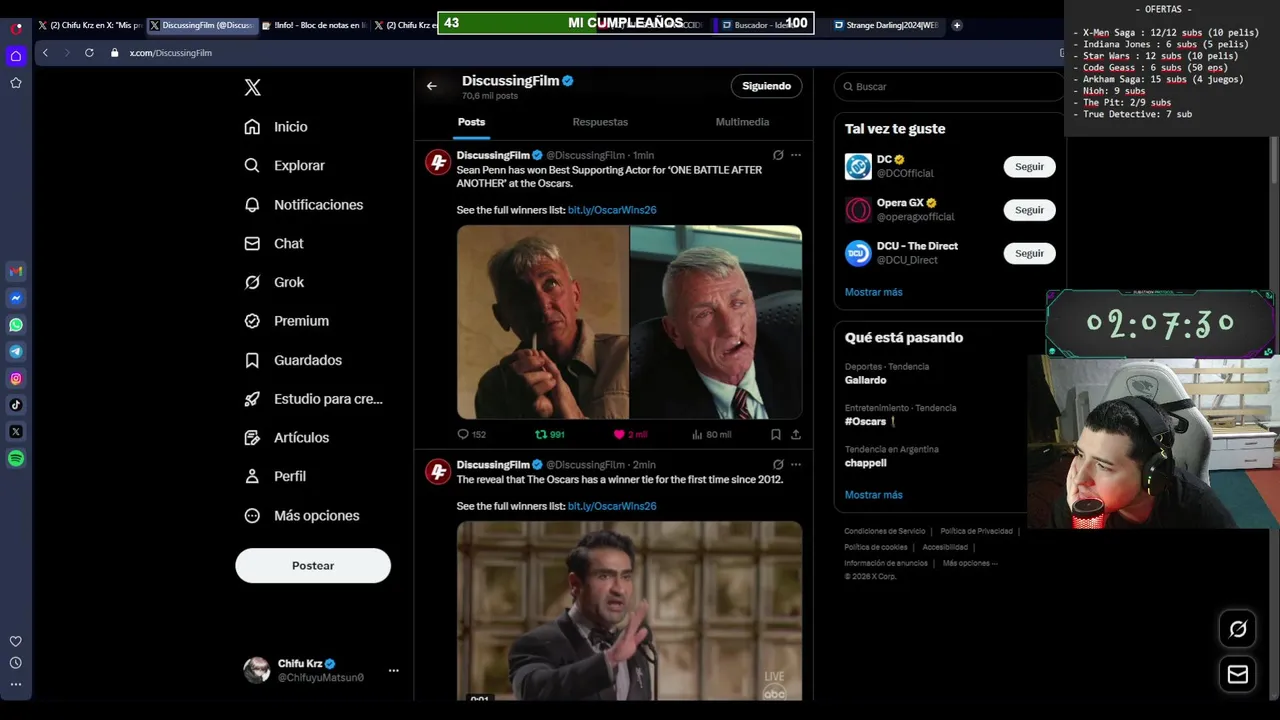The height and width of the screenshot is (720, 1280).
Task: Open the heart bookmarks icon in the sidebar
Action: (16, 642)
